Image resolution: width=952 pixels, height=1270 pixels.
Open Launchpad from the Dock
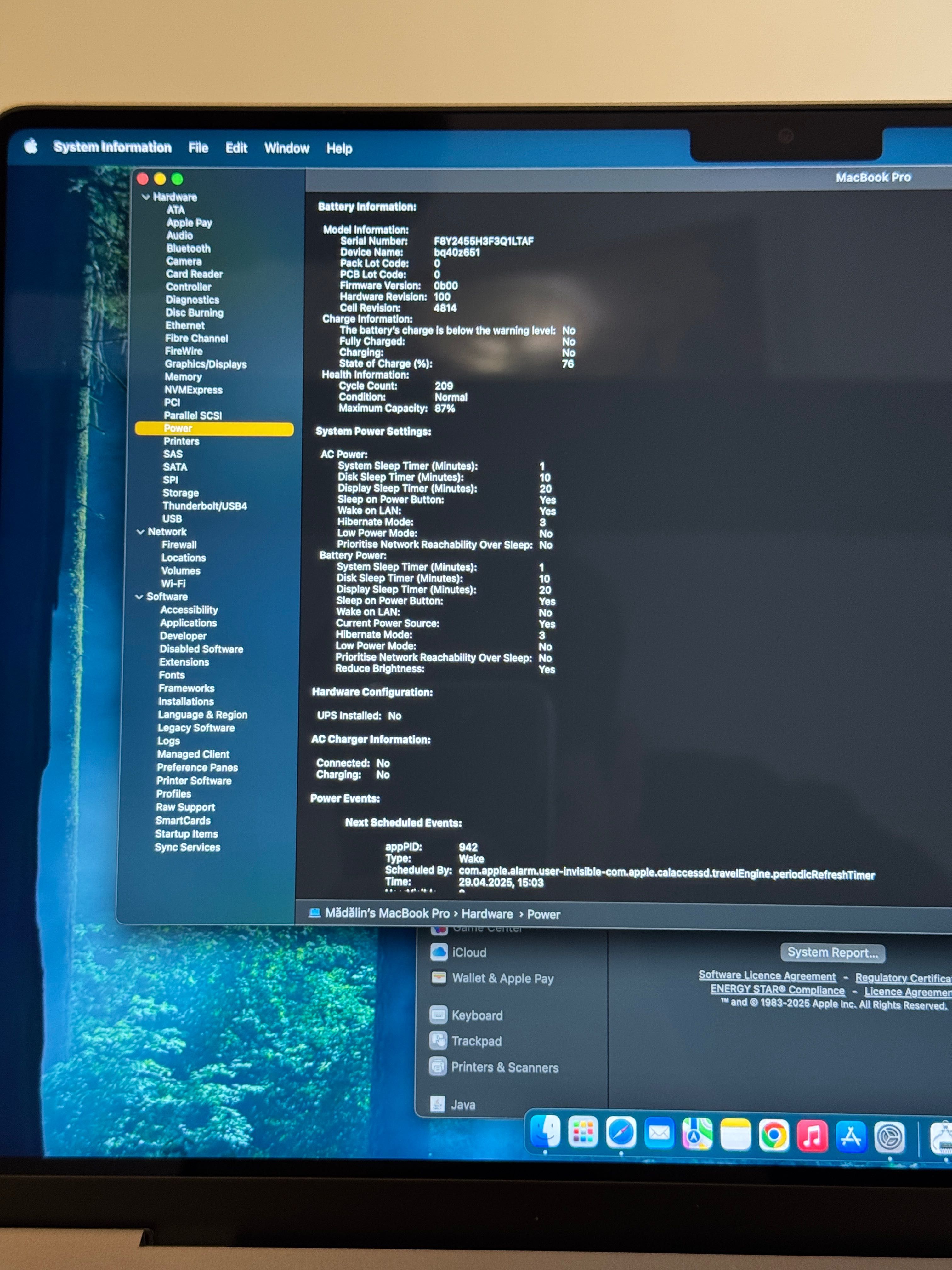click(x=582, y=1132)
